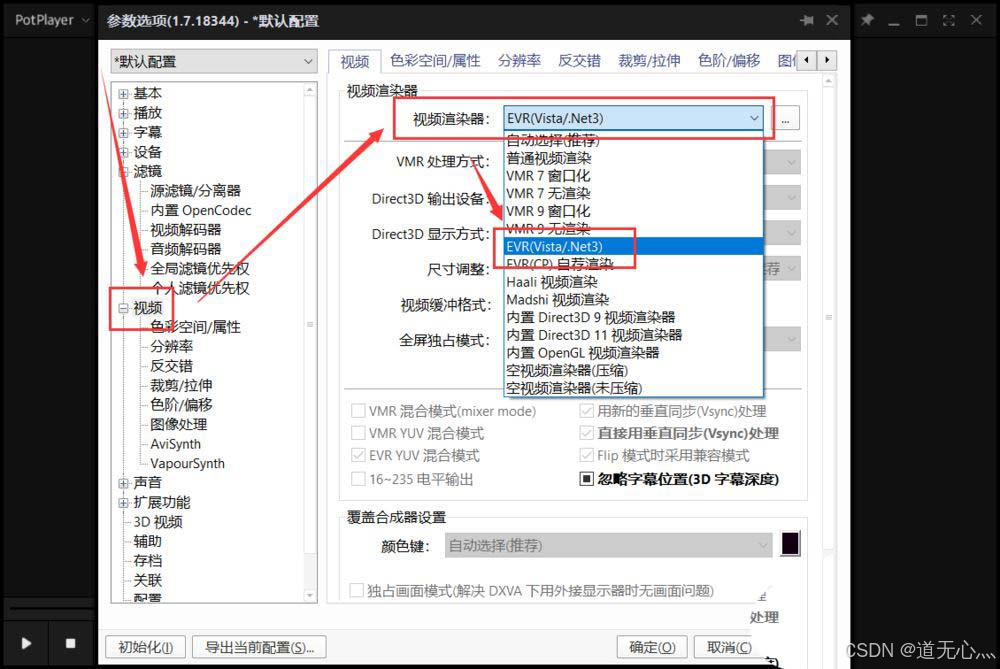
Task: Toggle EVR YUV 混合模式 checkbox
Action: [358, 455]
